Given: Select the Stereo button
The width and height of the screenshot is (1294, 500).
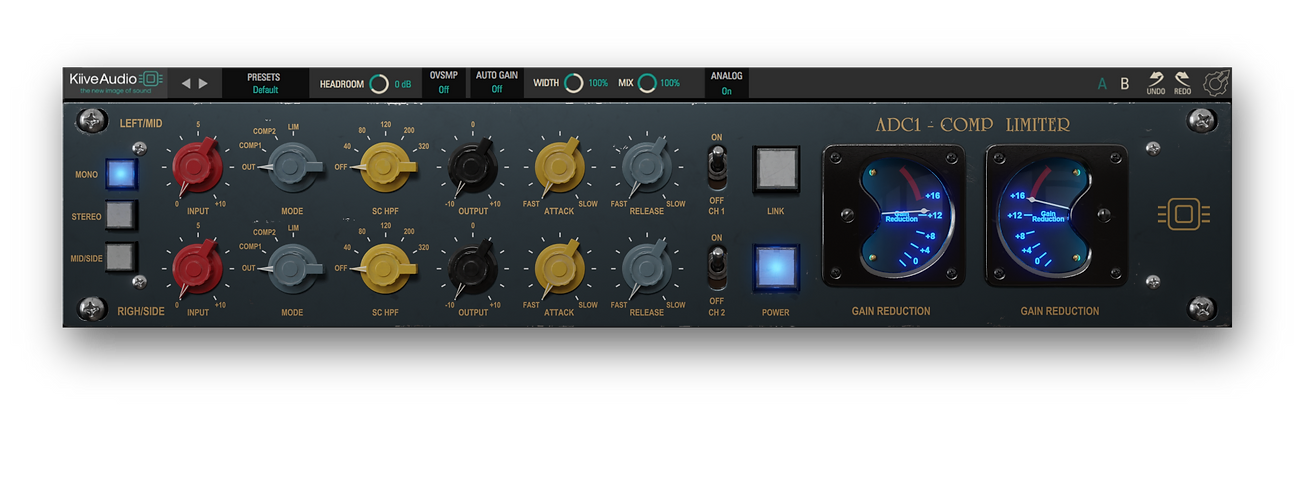Looking at the screenshot, I should click(x=120, y=215).
